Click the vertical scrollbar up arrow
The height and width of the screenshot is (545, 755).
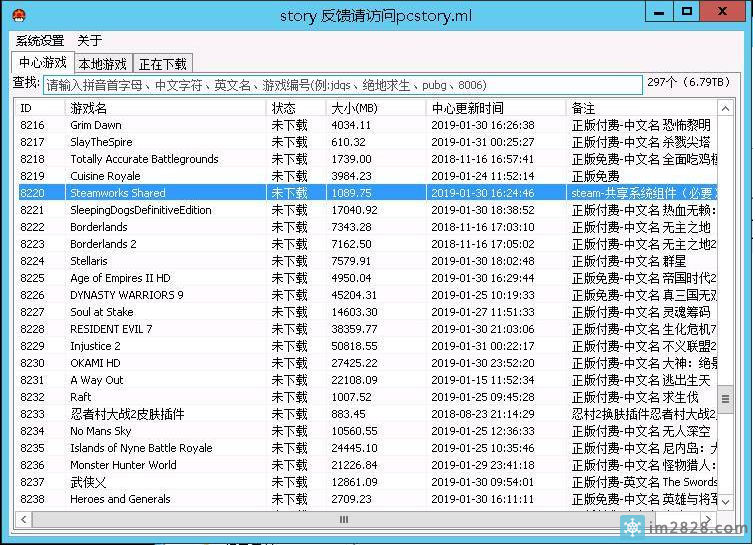pyautogui.click(x=725, y=109)
